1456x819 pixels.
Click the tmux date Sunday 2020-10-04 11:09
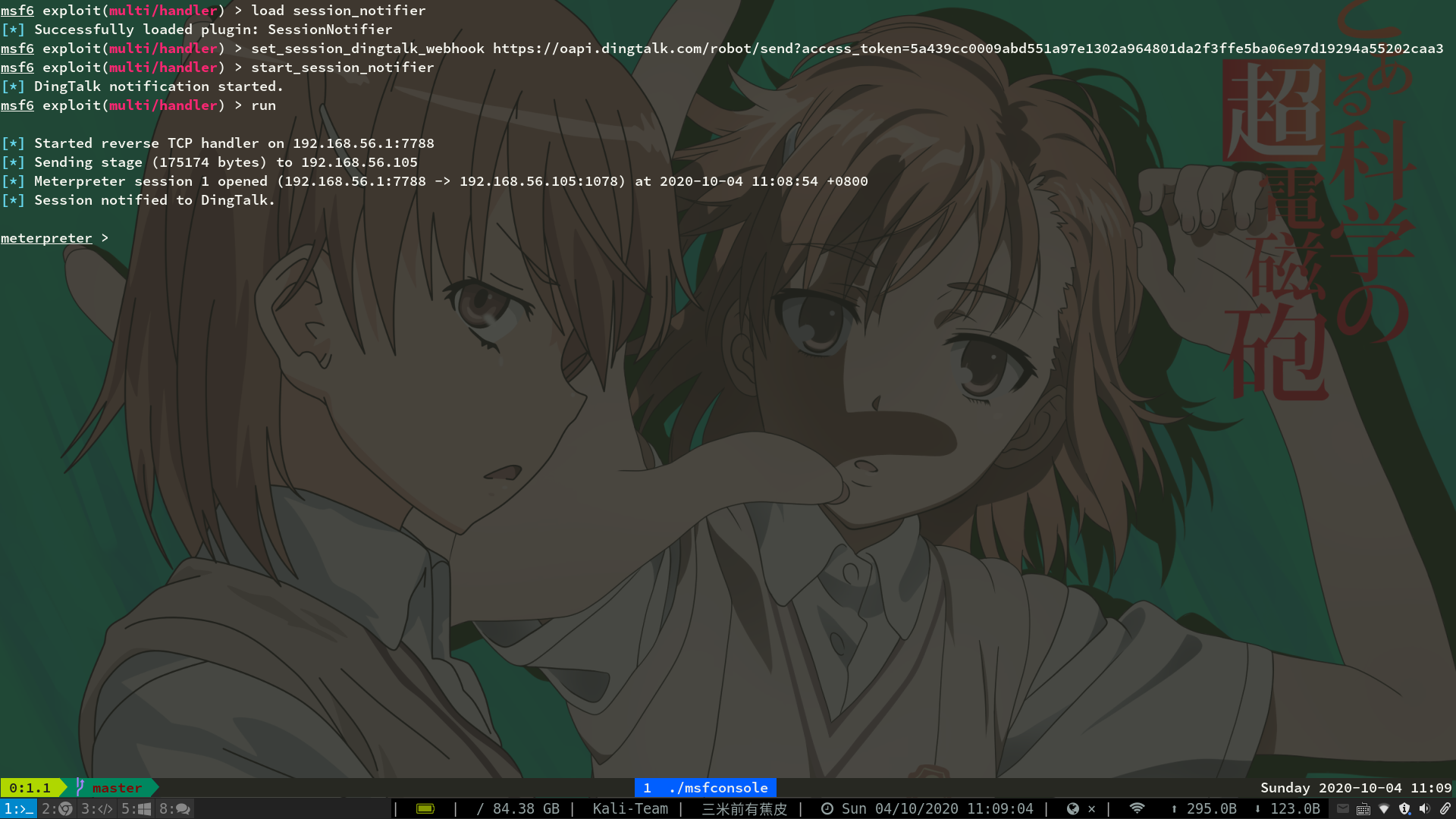click(1356, 788)
